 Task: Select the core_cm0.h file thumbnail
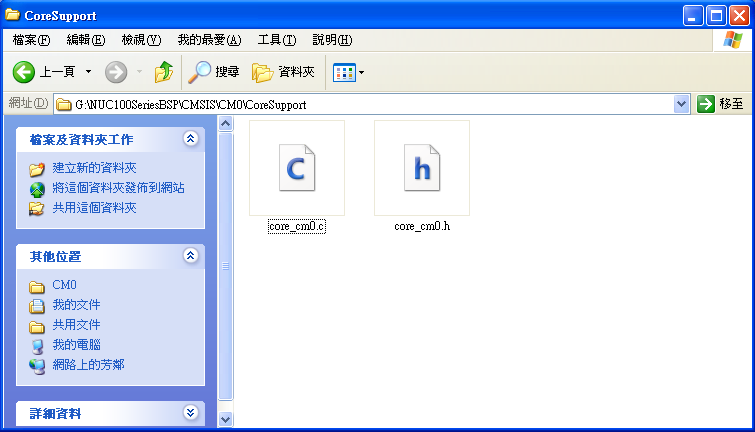pos(422,168)
